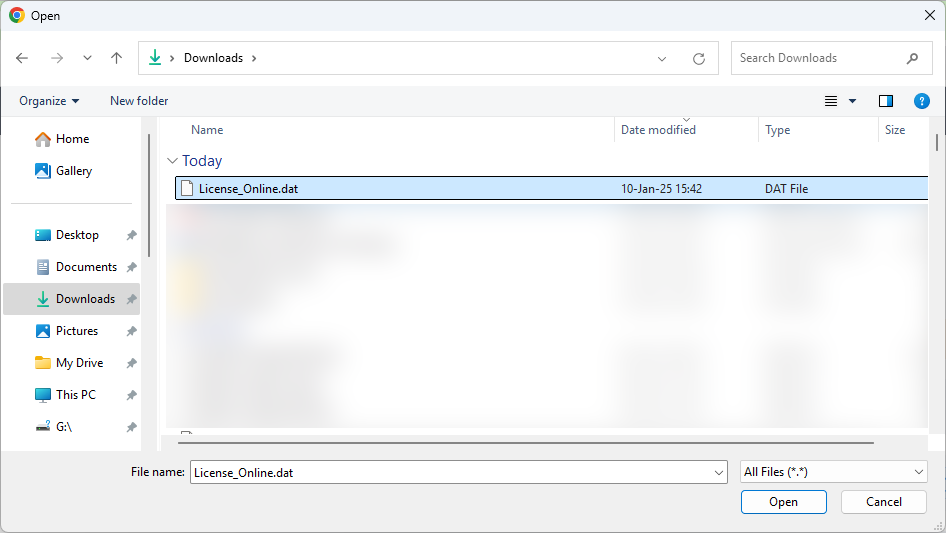The image size is (946, 533).
Task: Toggle the preview pane icon
Action: coord(886,101)
